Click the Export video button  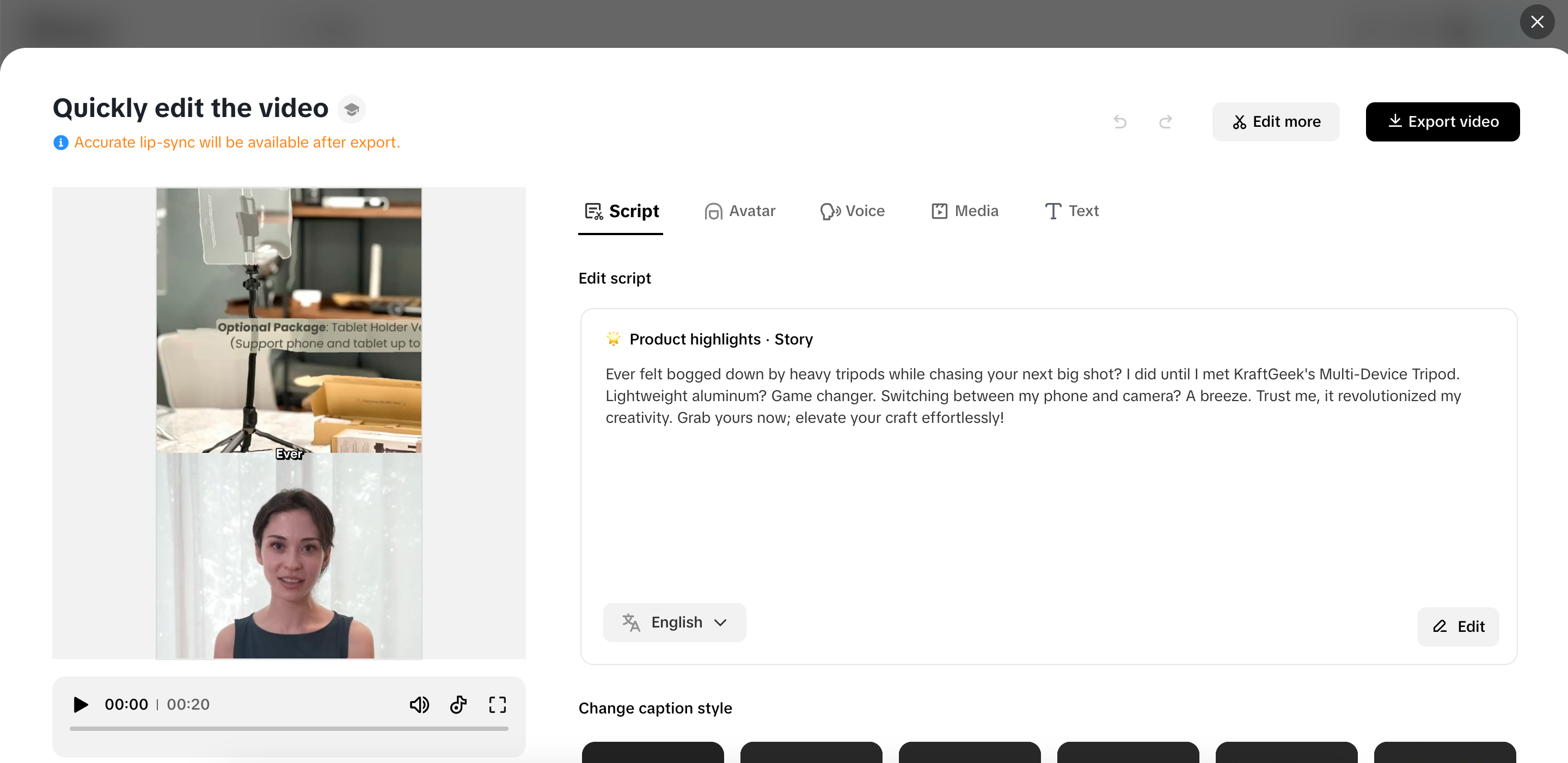(x=1442, y=122)
